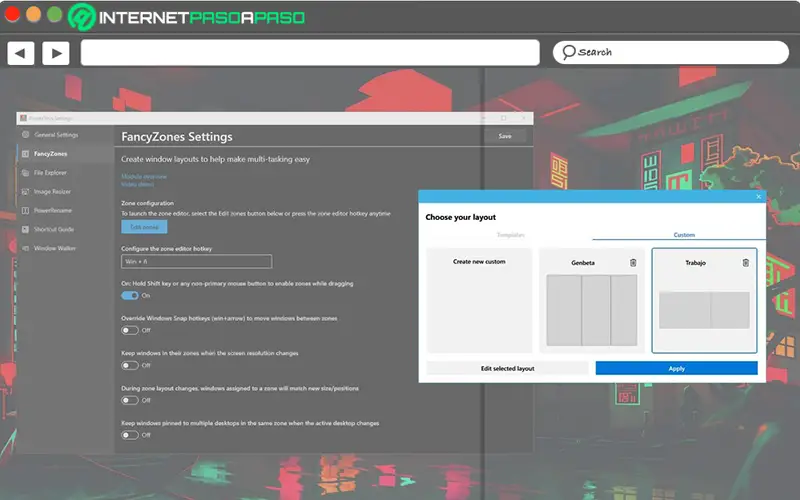Delete the Genbeta layout with trash icon
Screen dimensions: 800x500
tap(633, 263)
